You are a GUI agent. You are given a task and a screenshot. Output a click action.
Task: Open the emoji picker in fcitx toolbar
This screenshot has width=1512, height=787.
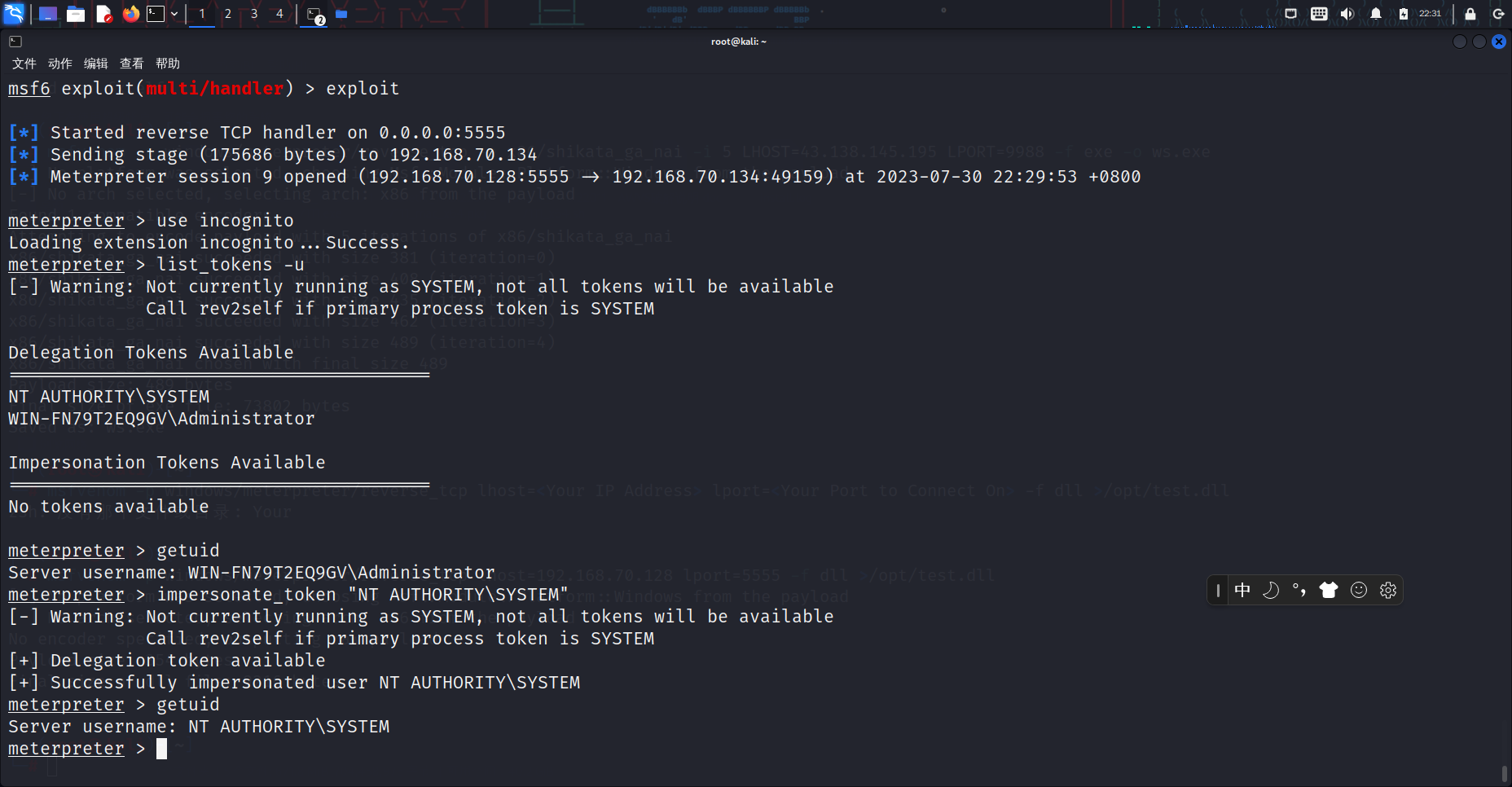click(1359, 590)
